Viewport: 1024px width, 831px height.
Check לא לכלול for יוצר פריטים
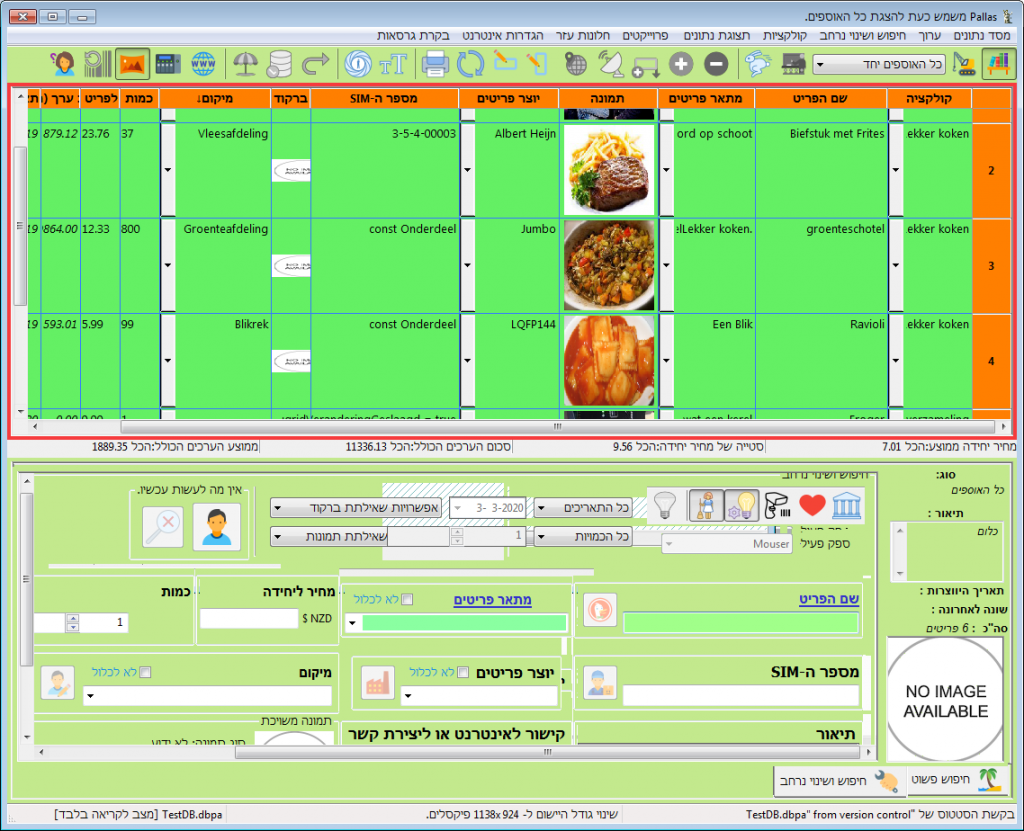click(463, 672)
